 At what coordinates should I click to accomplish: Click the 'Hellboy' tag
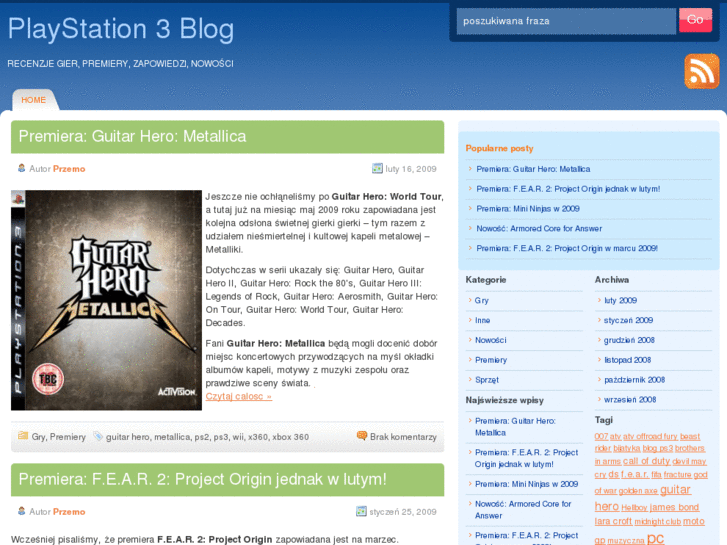point(634,508)
